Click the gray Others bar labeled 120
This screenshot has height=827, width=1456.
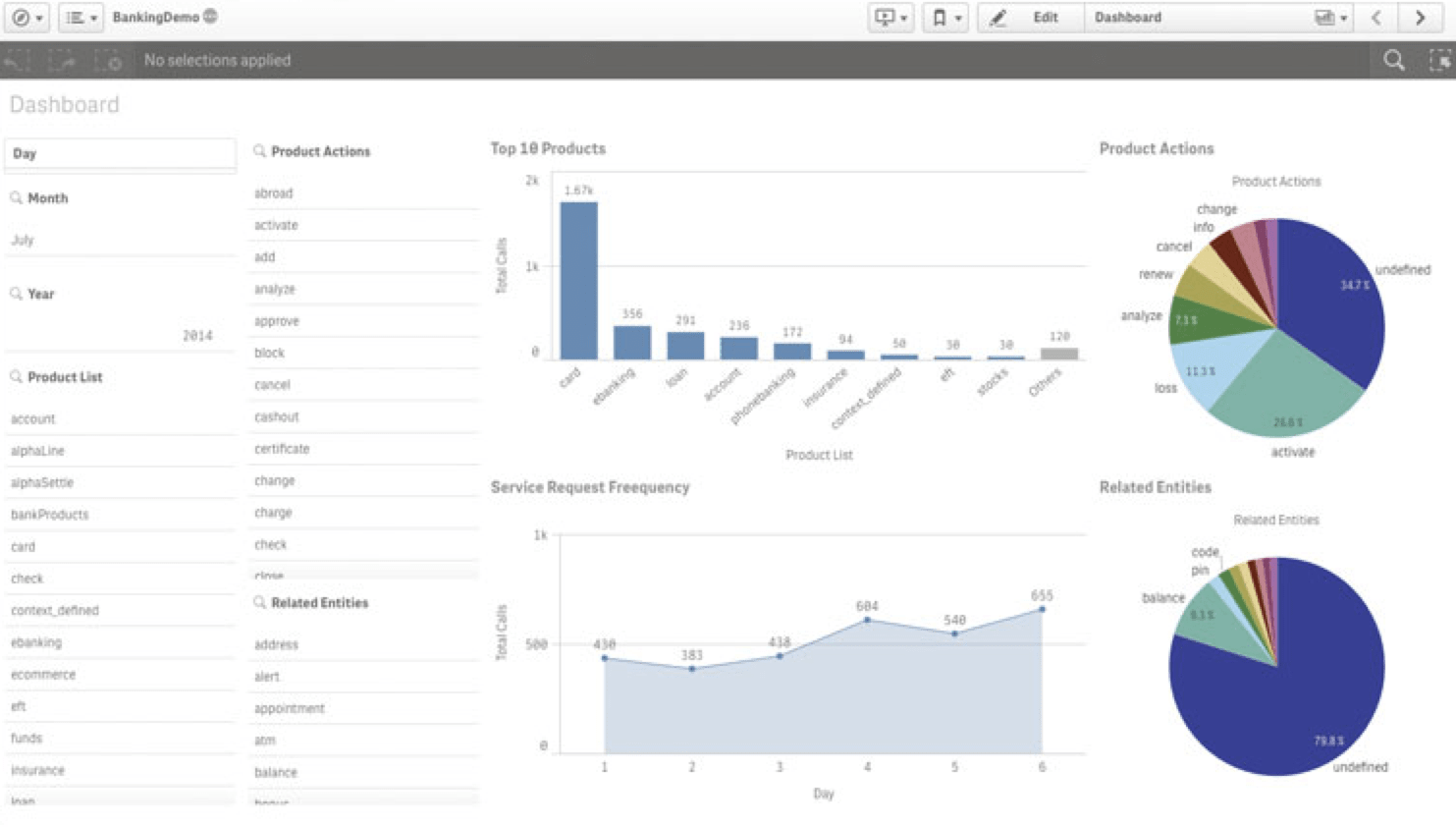point(1058,354)
